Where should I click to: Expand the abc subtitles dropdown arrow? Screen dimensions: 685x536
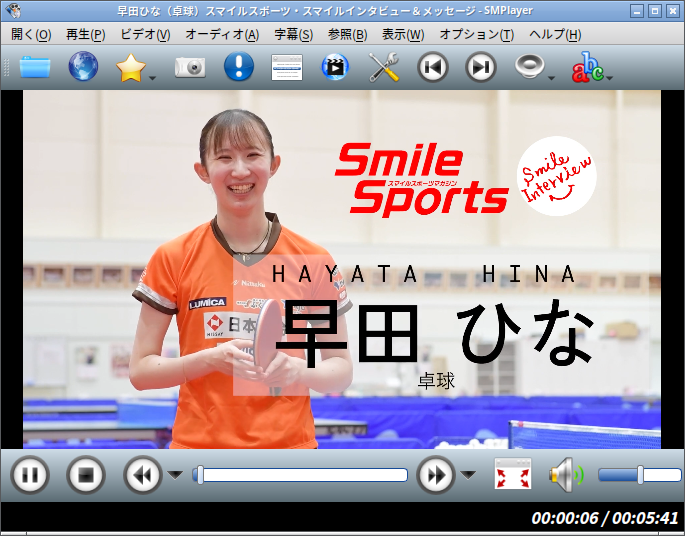(610, 78)
